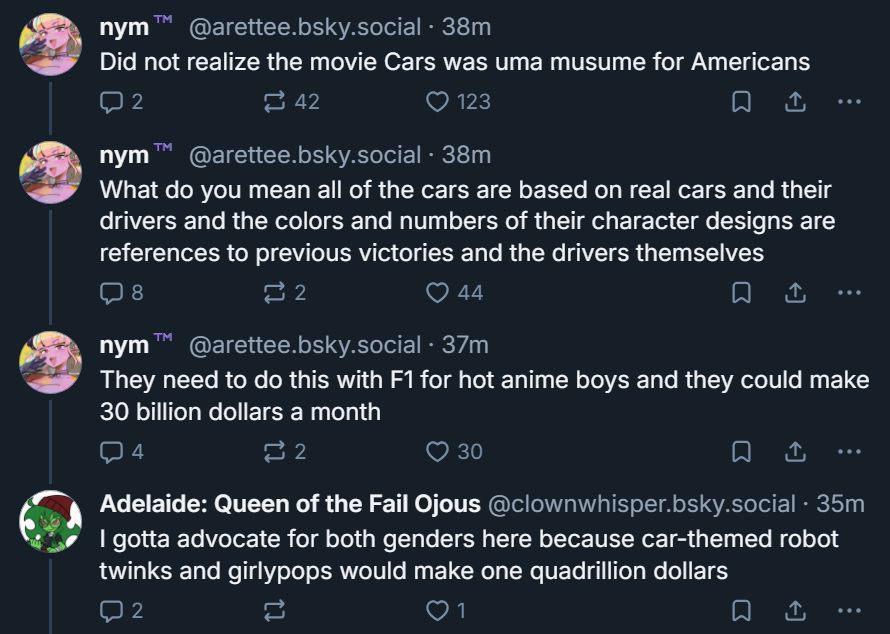Like the post with 123 likes
This screenshot has width=890, height=634.
437,101
